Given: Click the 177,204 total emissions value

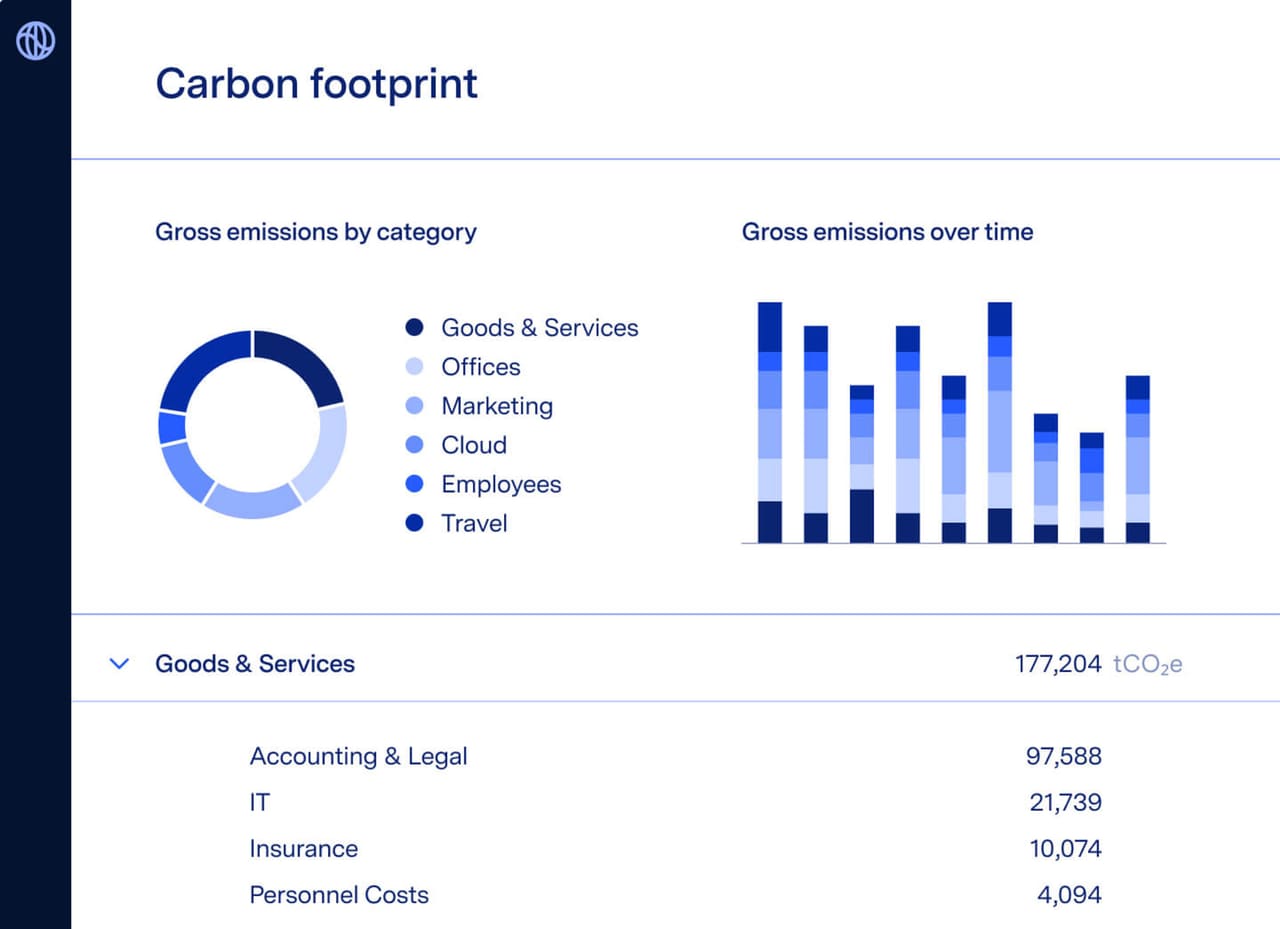Looking at the screenshot, I should pyautogui.click(x=1058, y=663).
